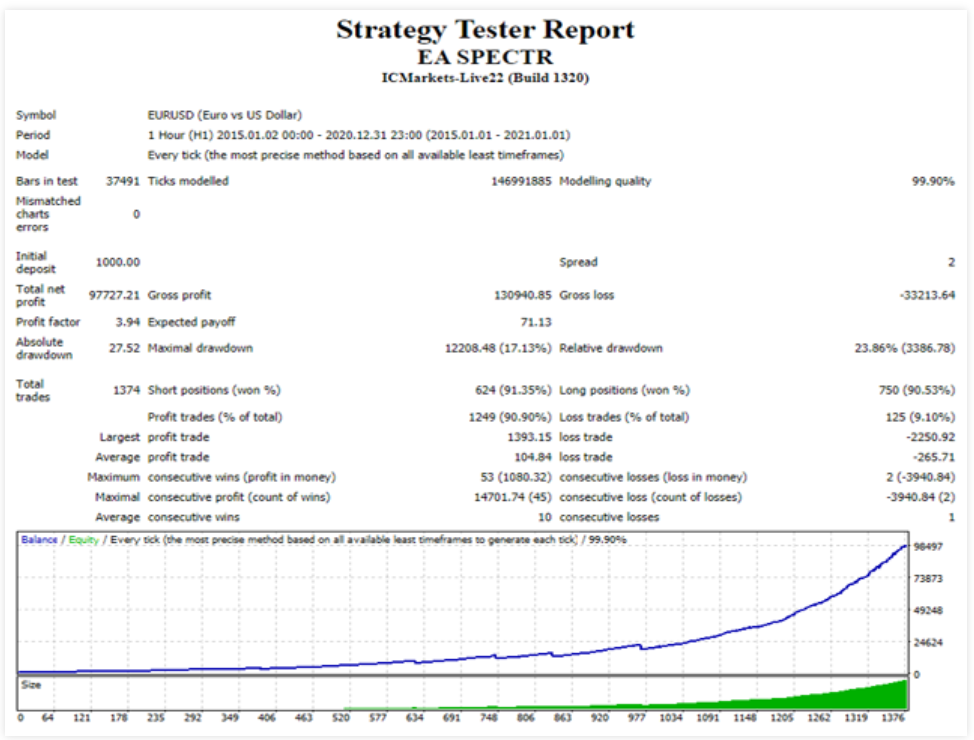Screen dimensions: 974x740
Task: Click the Ticks modelled value 146991885
Action: point(521,181)
